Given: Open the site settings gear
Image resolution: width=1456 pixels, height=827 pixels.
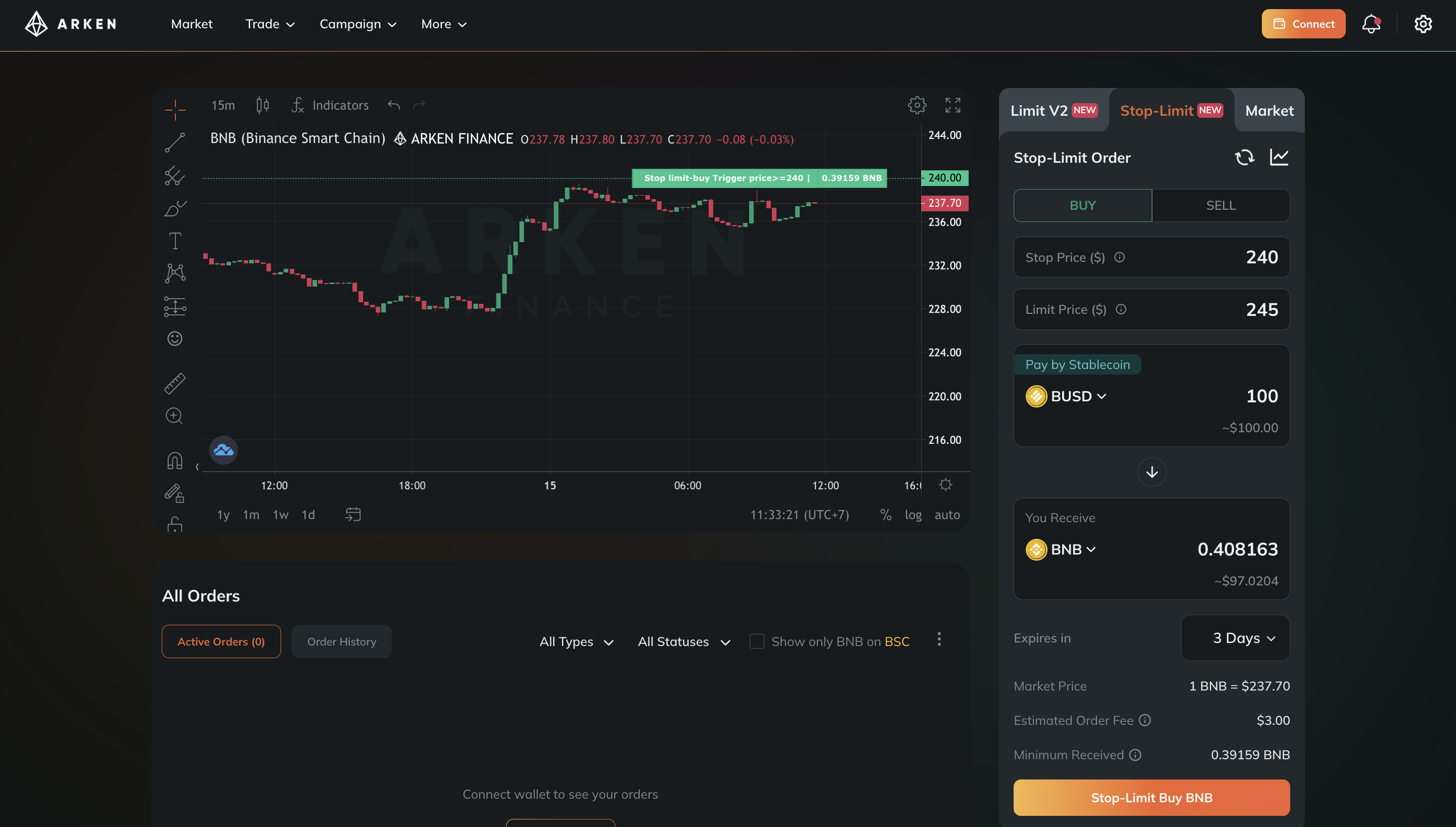Looking at the screenshot, I should (1423, 24).
